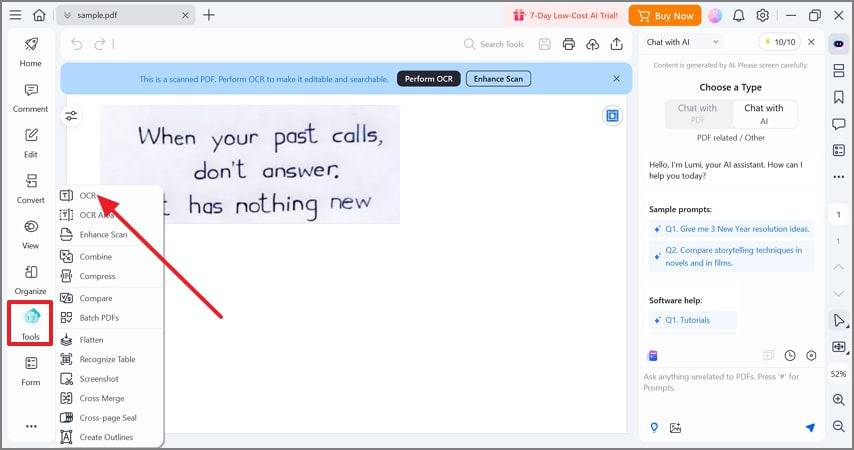854x450 pixels.
Task: Open the View tool in sidebar
Action: tap(31, 234)
